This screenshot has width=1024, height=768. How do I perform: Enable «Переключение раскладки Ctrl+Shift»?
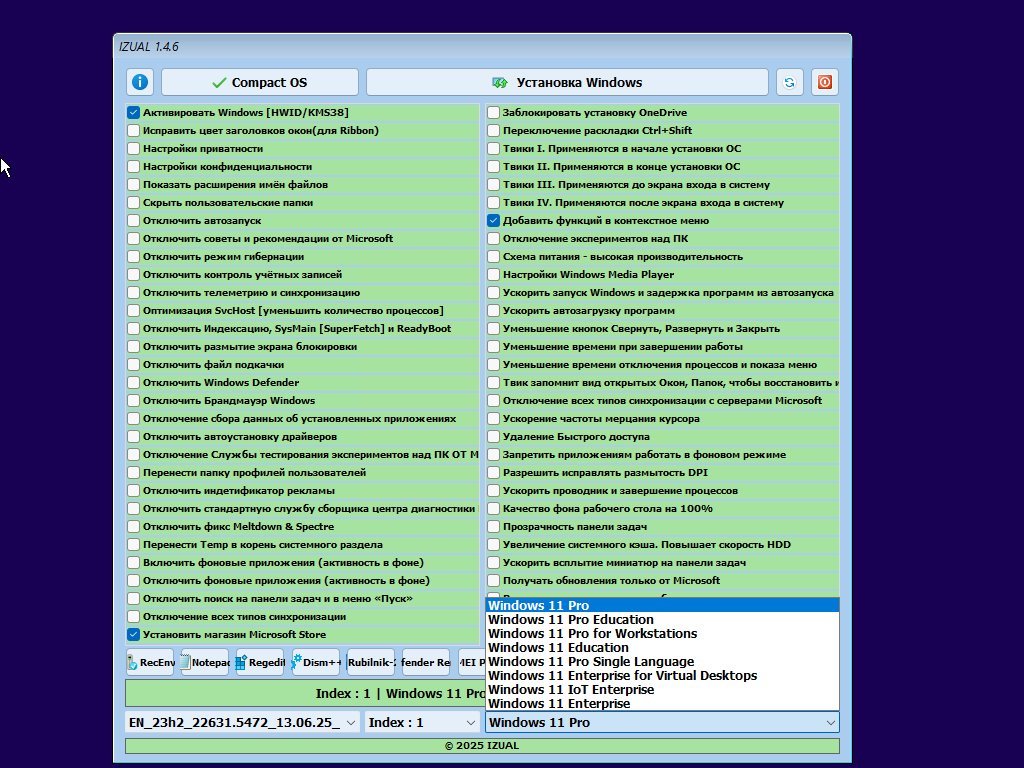coord(493,131)
